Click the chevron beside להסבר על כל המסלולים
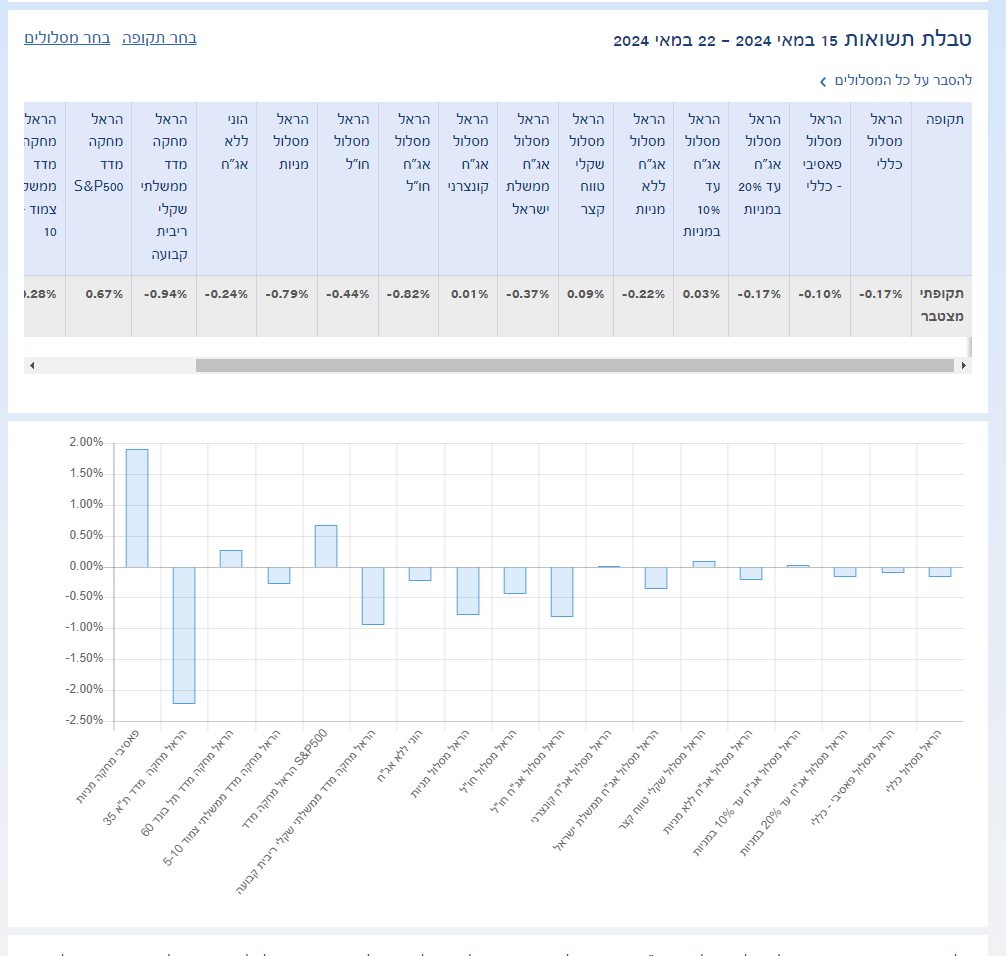This screenshot has height=956, width=1006. pos(823,81)
